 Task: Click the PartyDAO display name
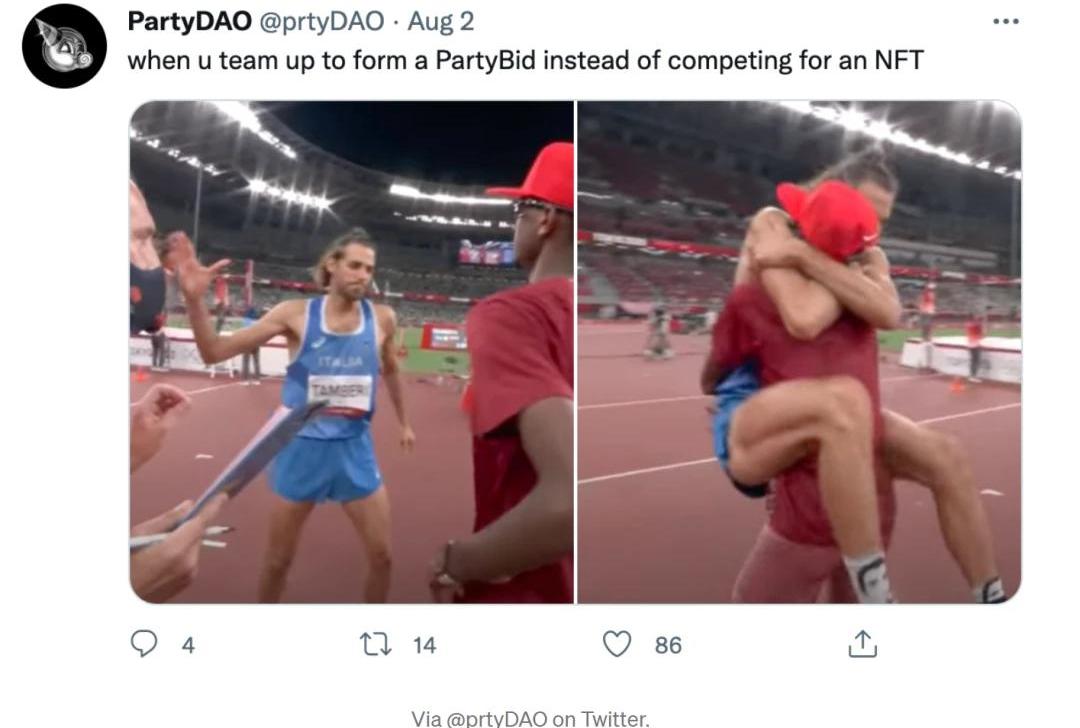click(x=189, y=21)
